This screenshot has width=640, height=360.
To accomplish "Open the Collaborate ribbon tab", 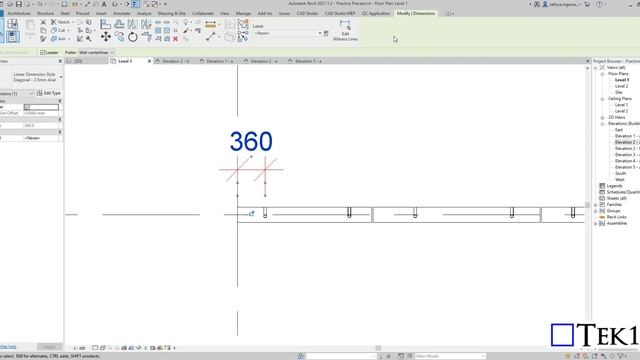I will point(202,13).
